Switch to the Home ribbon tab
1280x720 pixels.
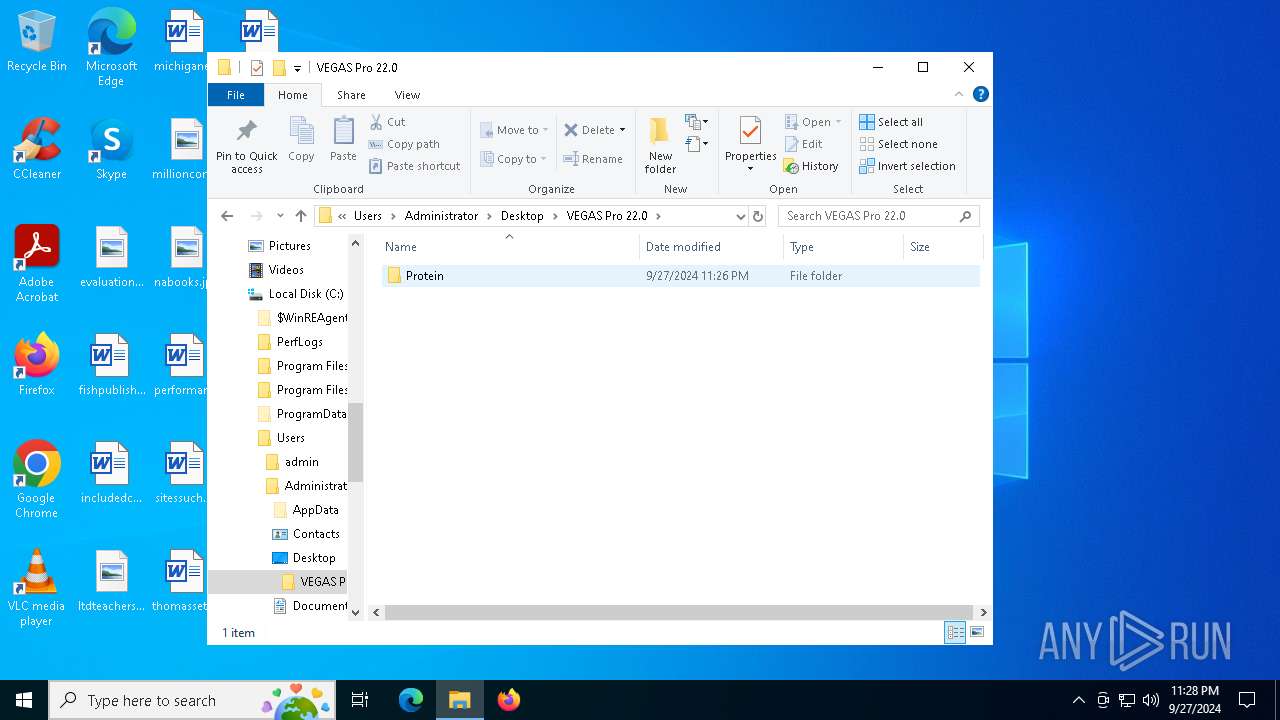pyautogui.click(x=292, y=95)
